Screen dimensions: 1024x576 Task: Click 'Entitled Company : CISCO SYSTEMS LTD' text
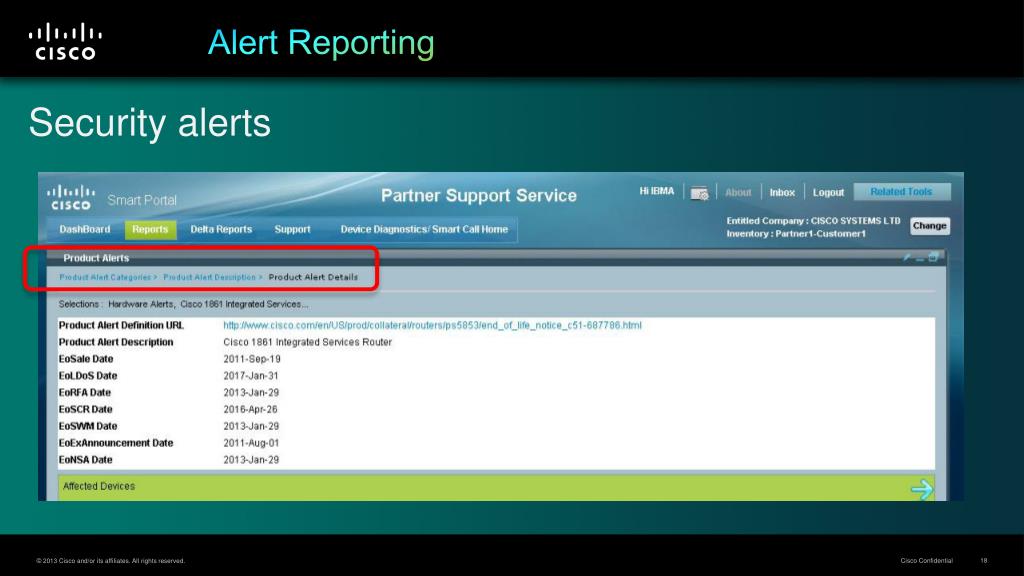814,221
